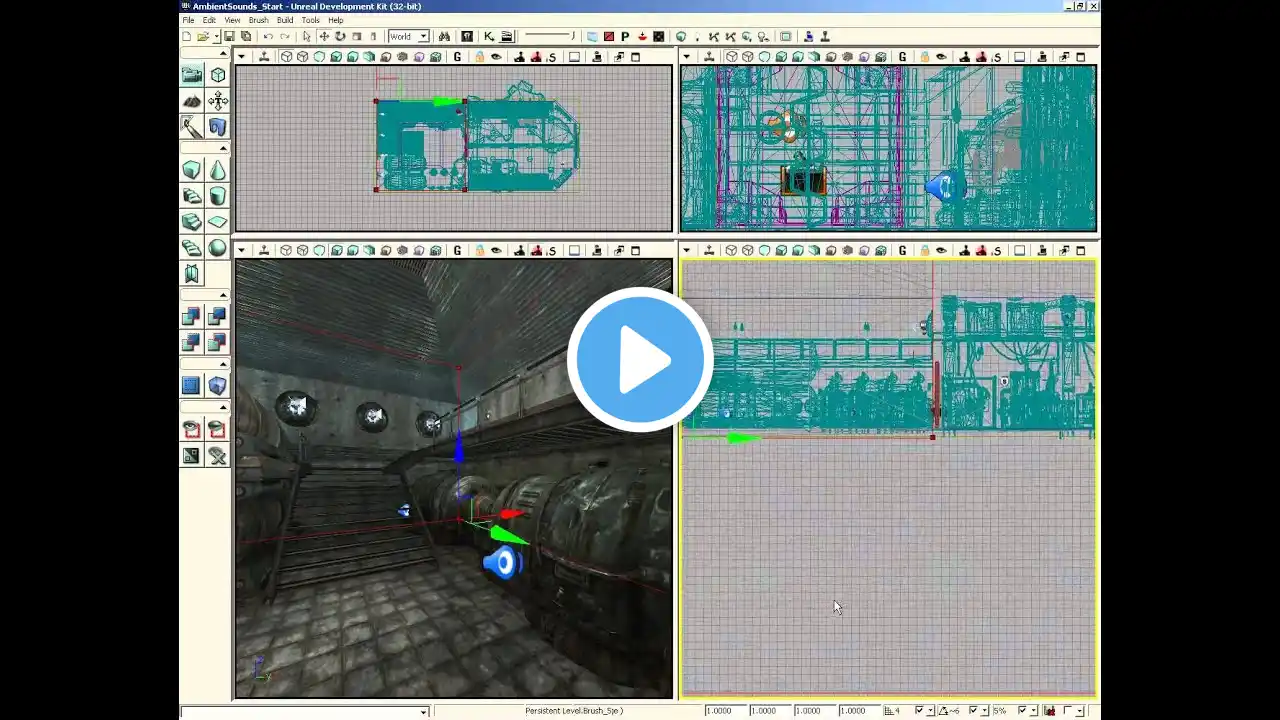Screen dimensions: 1280x720
Task: Open the top-left viewport options dropdown arrow
Action: pos(241,57)
